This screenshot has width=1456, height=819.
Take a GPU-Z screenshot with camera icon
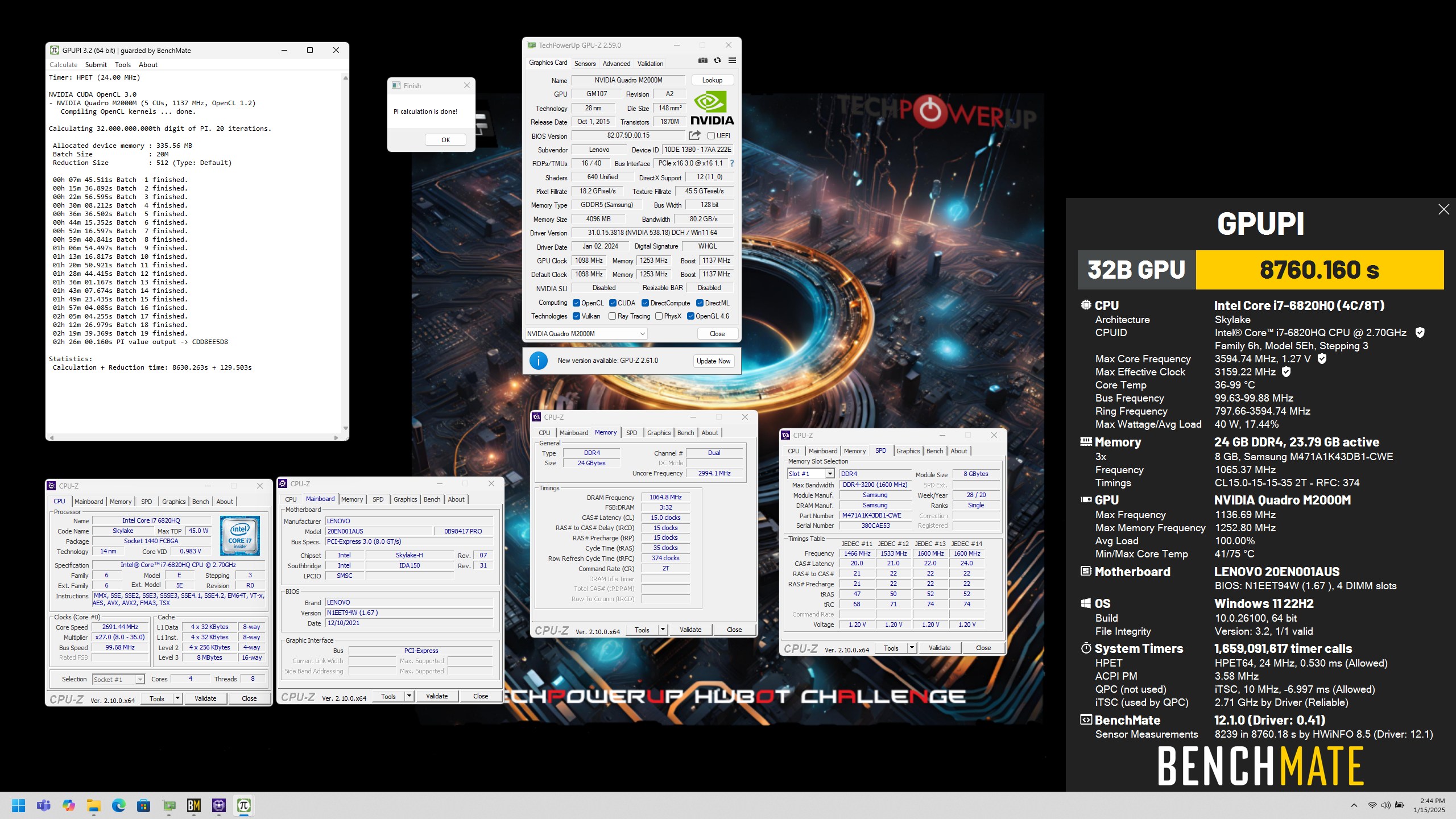[703, 61]
